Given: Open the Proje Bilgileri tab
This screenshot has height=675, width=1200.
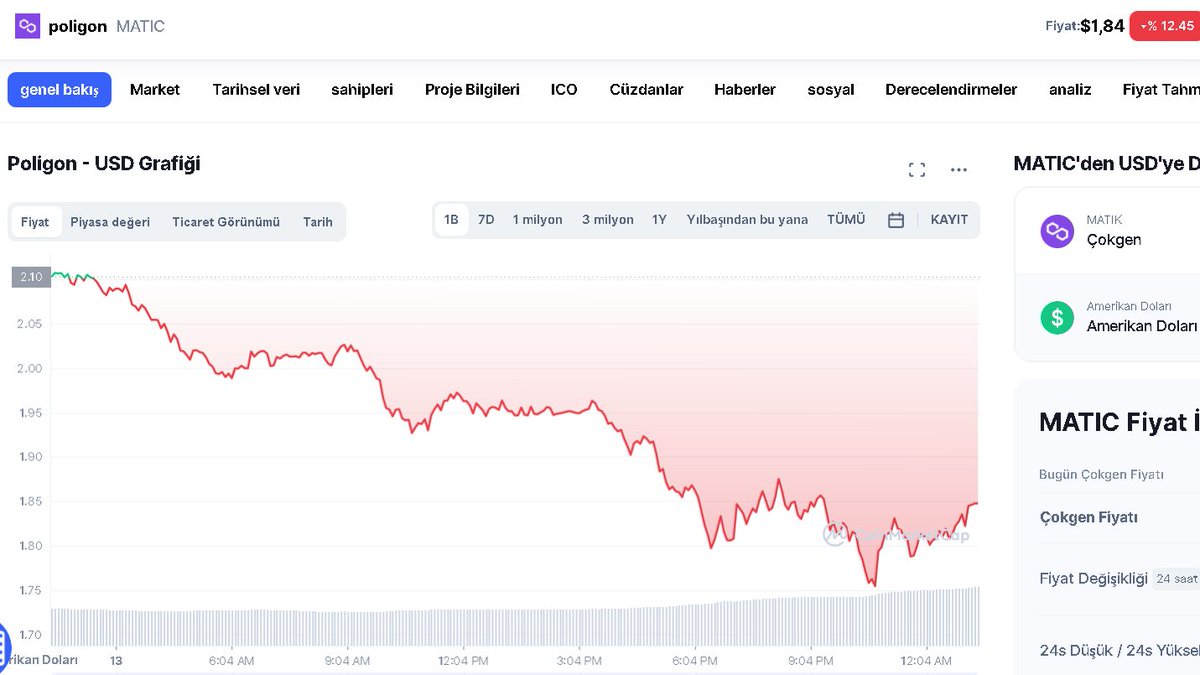Looking at the screenshot, I should (x=472, y=89).
